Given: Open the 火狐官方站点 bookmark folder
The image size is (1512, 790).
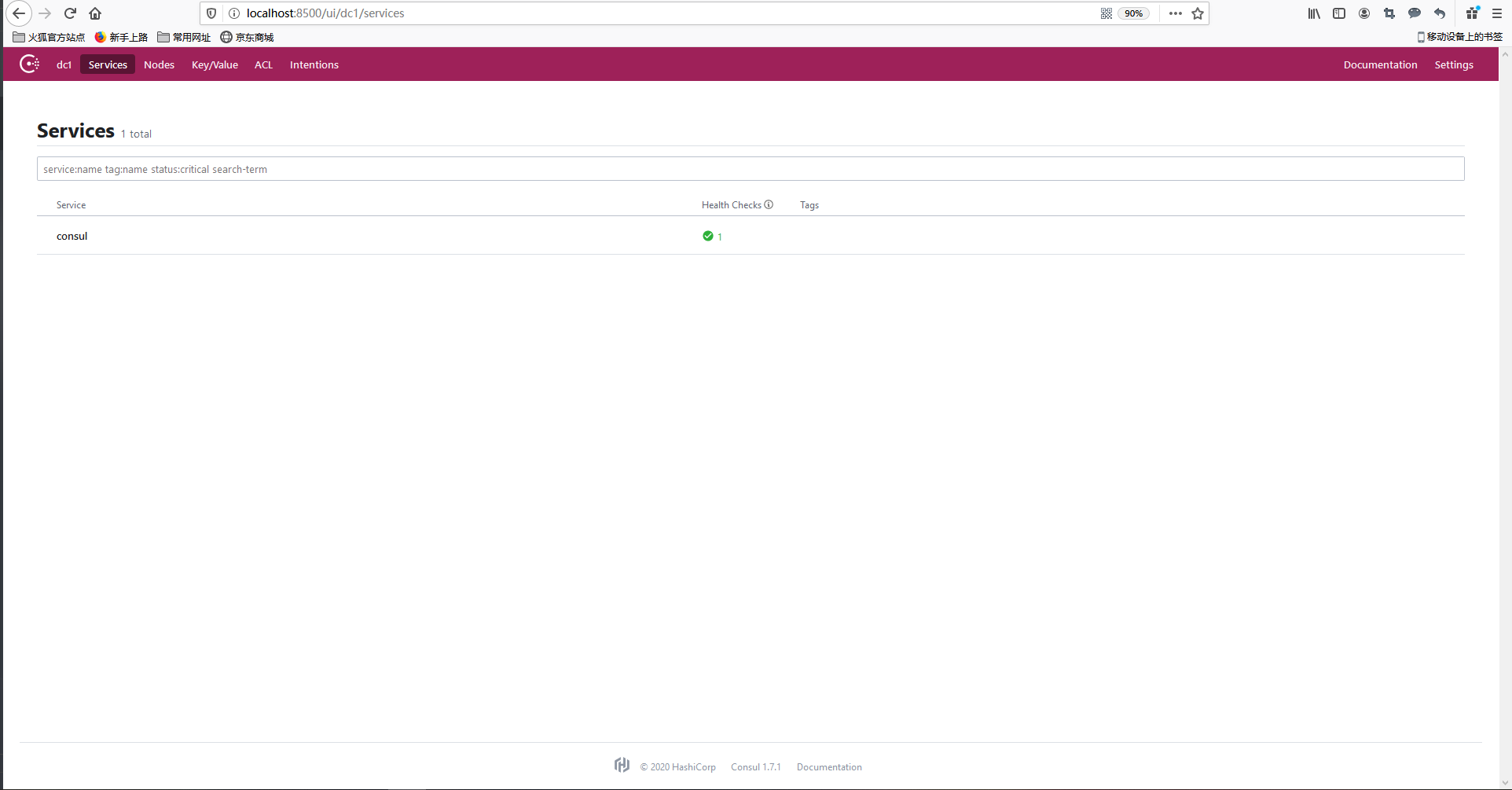Looking at the screenshot, I should point(49,37).
